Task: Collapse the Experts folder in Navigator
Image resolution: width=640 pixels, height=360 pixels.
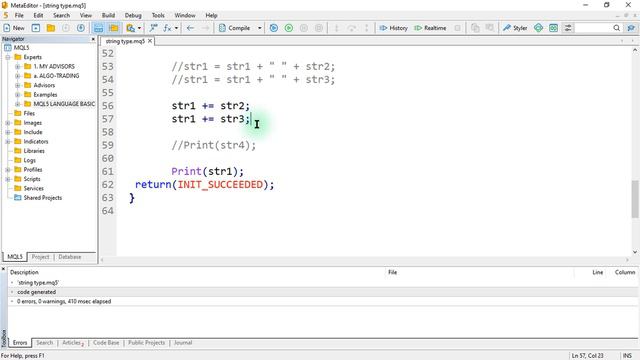Action: 8,57
